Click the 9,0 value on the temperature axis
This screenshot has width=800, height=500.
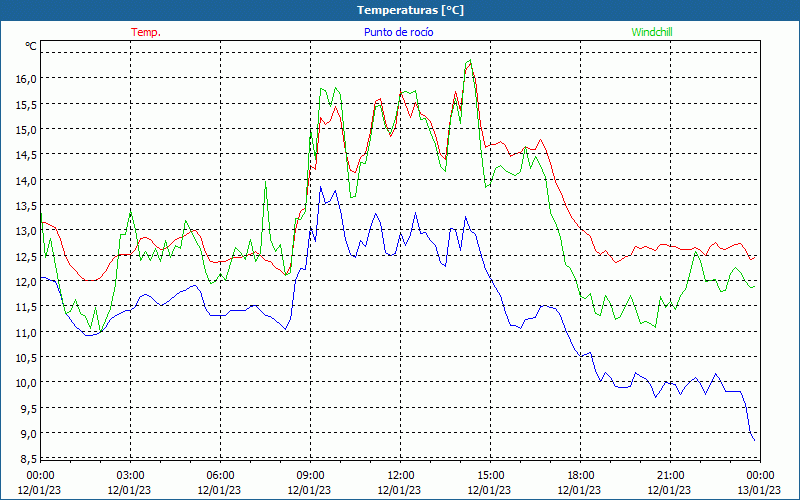pyautogui.click(x=30, y=434)
